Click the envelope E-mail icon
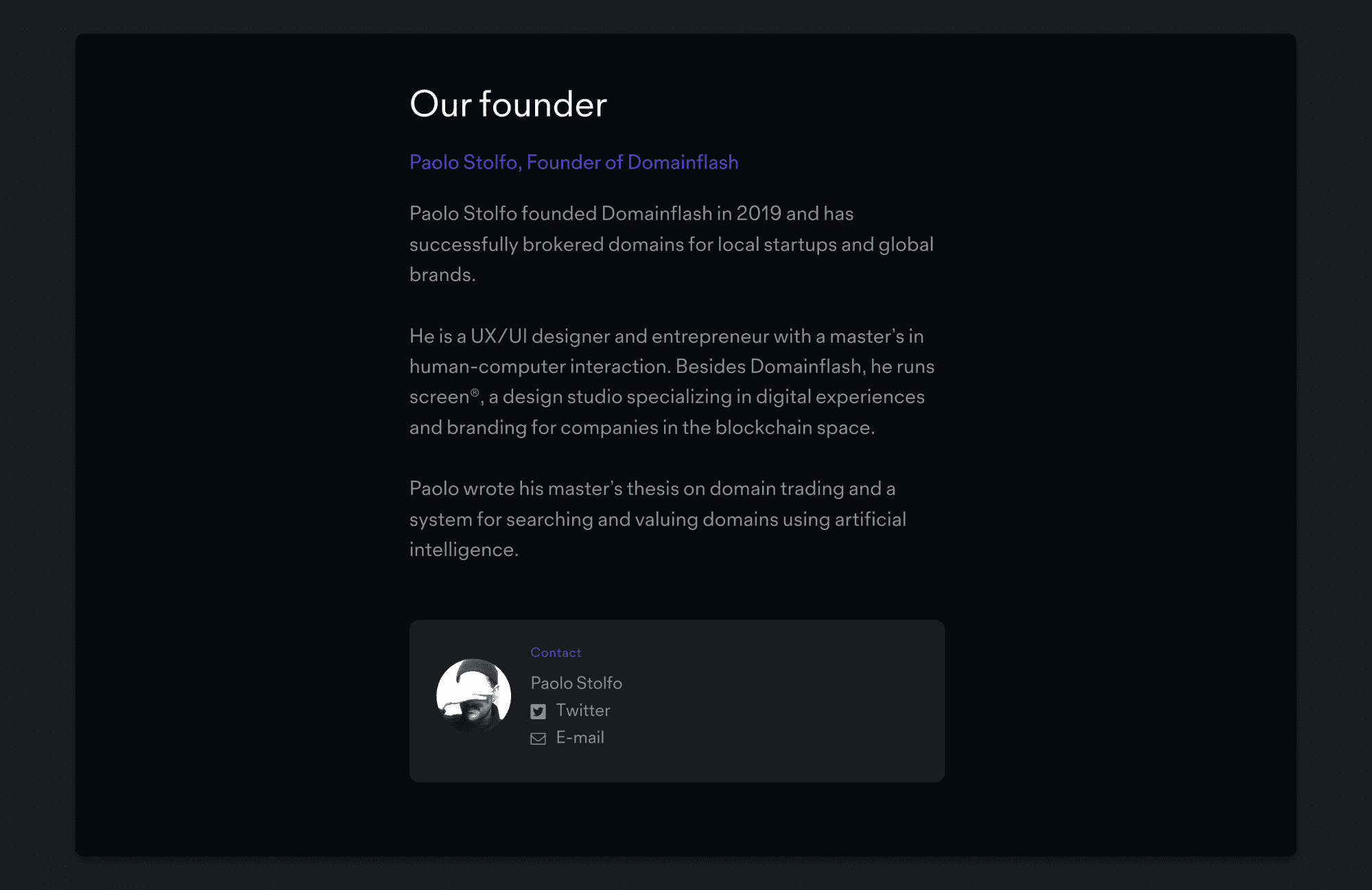1372x890 pixels. 539,738
